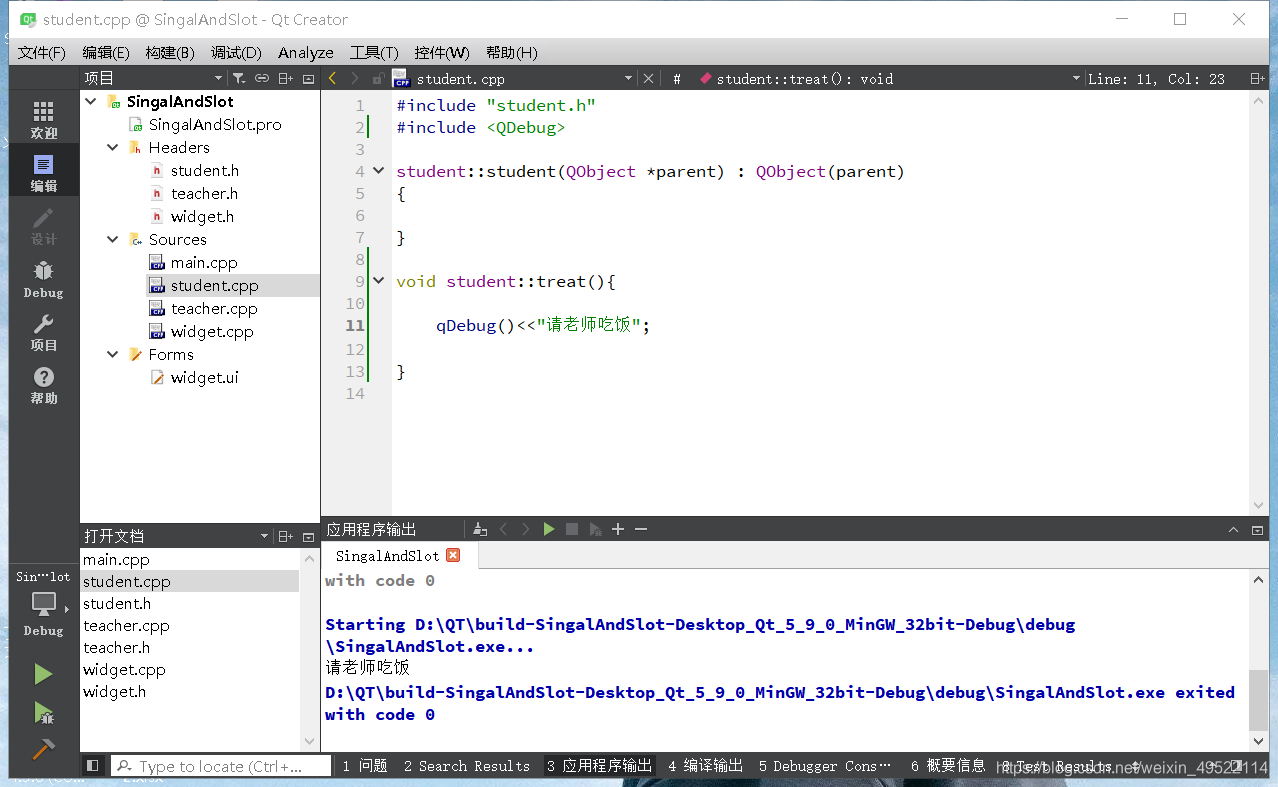Open the 调试(D) menu
This screenshot has height=787, width=1278.
236,52
